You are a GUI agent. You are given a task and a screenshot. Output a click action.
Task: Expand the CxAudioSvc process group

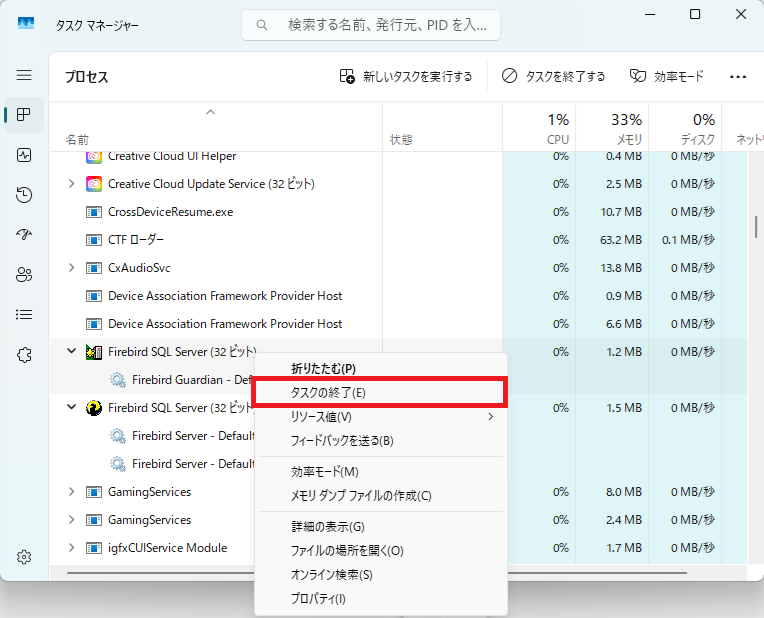71,268
